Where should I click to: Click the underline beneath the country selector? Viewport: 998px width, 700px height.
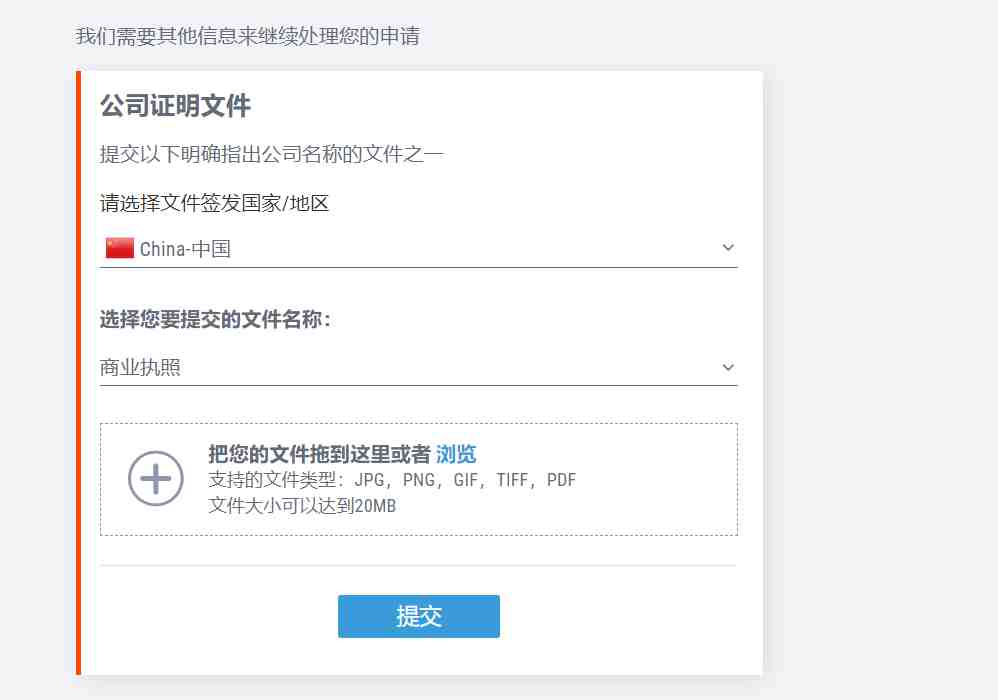coord(419,267)
